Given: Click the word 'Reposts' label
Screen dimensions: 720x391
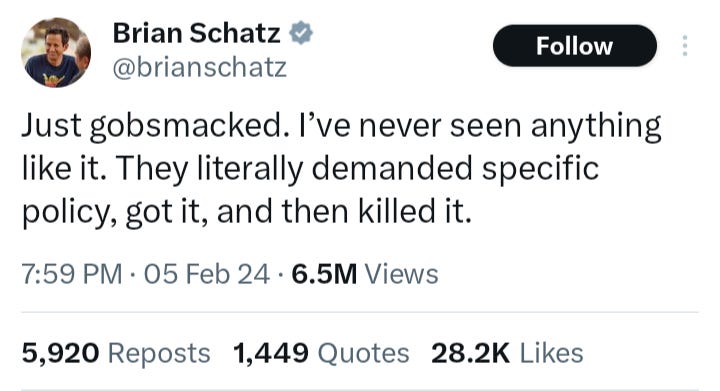Looking at the screenshot, I should (x=159, y=354).
